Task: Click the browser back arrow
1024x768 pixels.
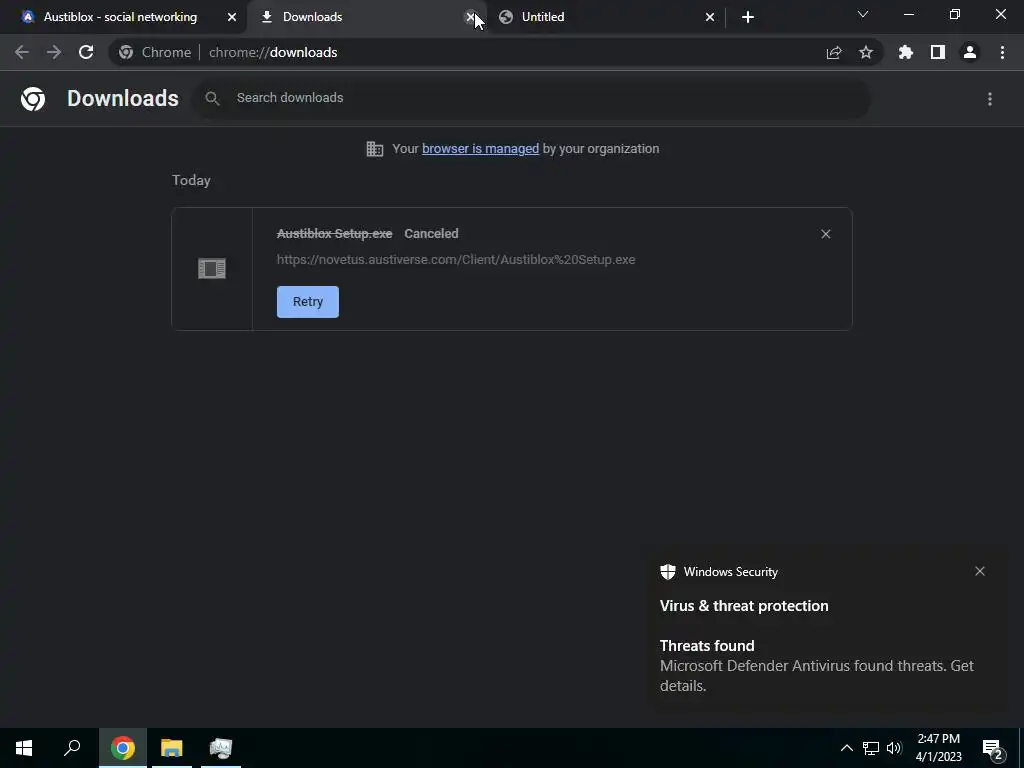Action: (x=22, y=52)
